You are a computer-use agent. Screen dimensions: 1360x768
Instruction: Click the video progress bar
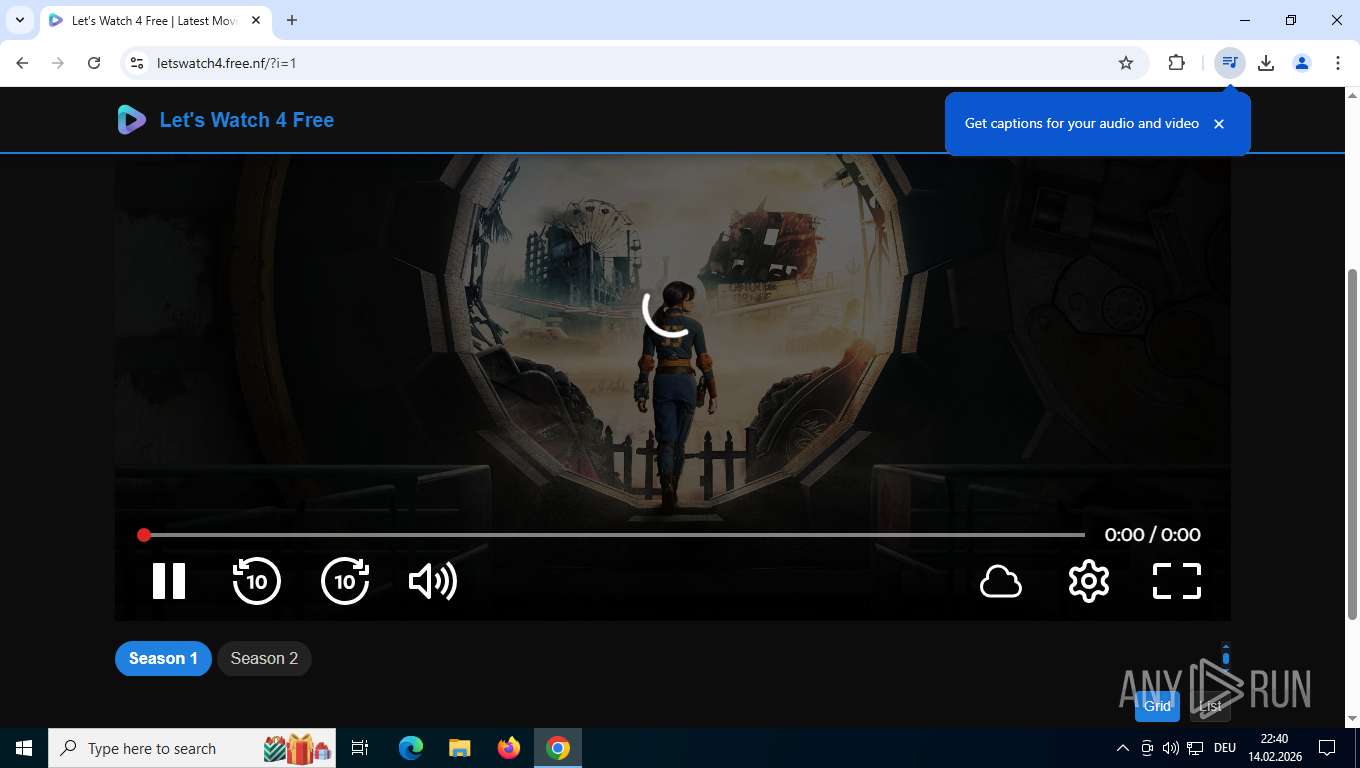coord(614,535)
